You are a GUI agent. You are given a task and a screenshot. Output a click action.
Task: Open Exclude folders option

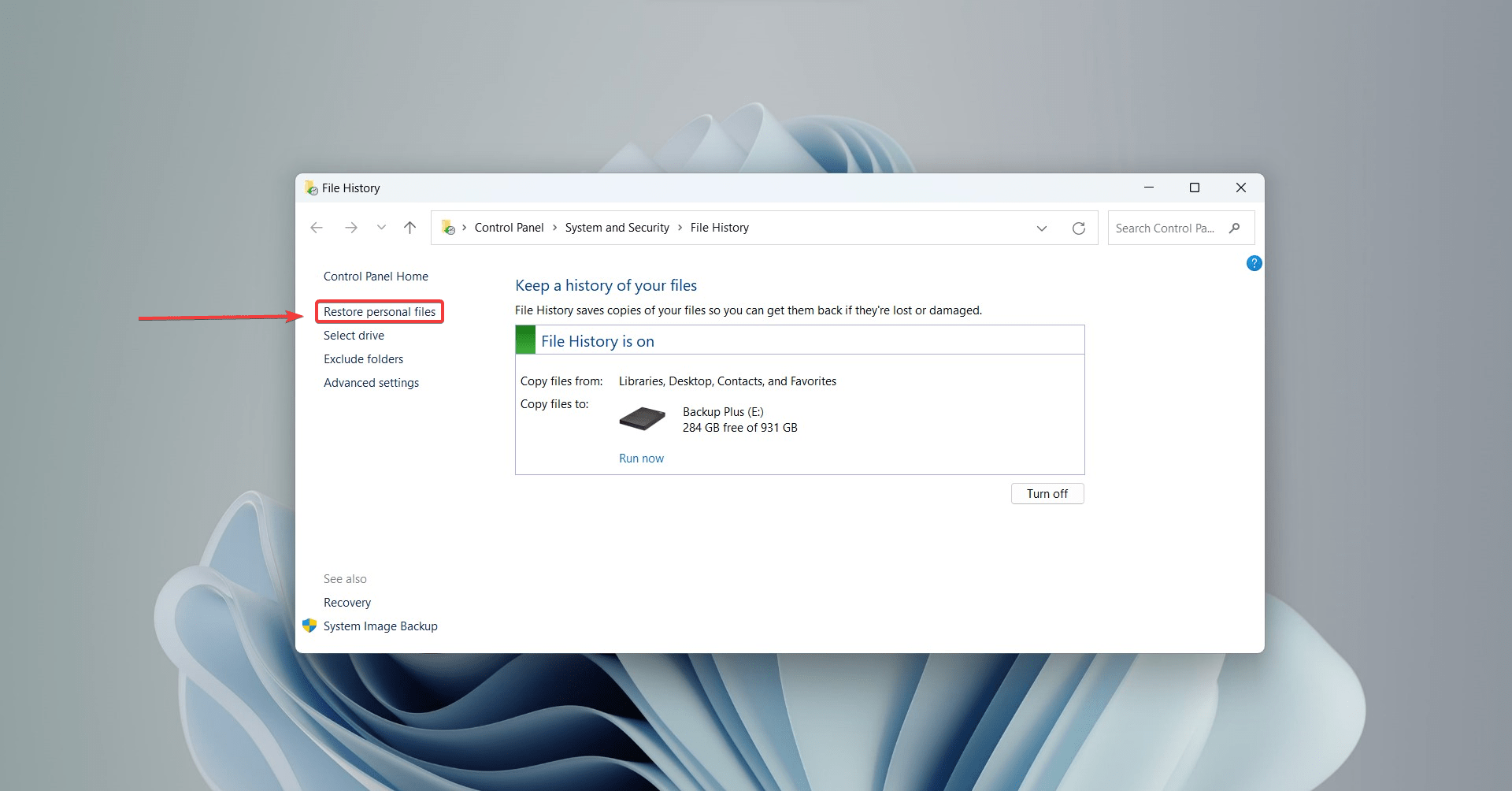click(x=363, y=359)
